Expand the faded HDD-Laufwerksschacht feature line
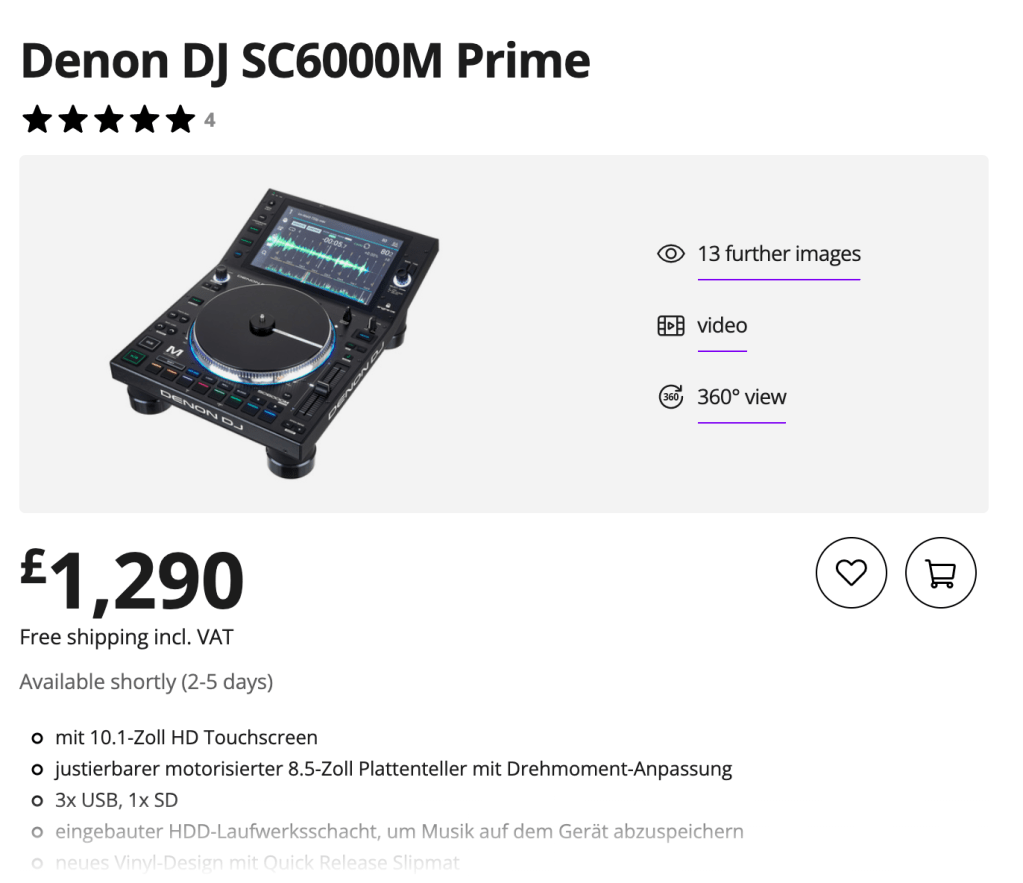This screenshot has width=1023, height=883. point(399,831)
